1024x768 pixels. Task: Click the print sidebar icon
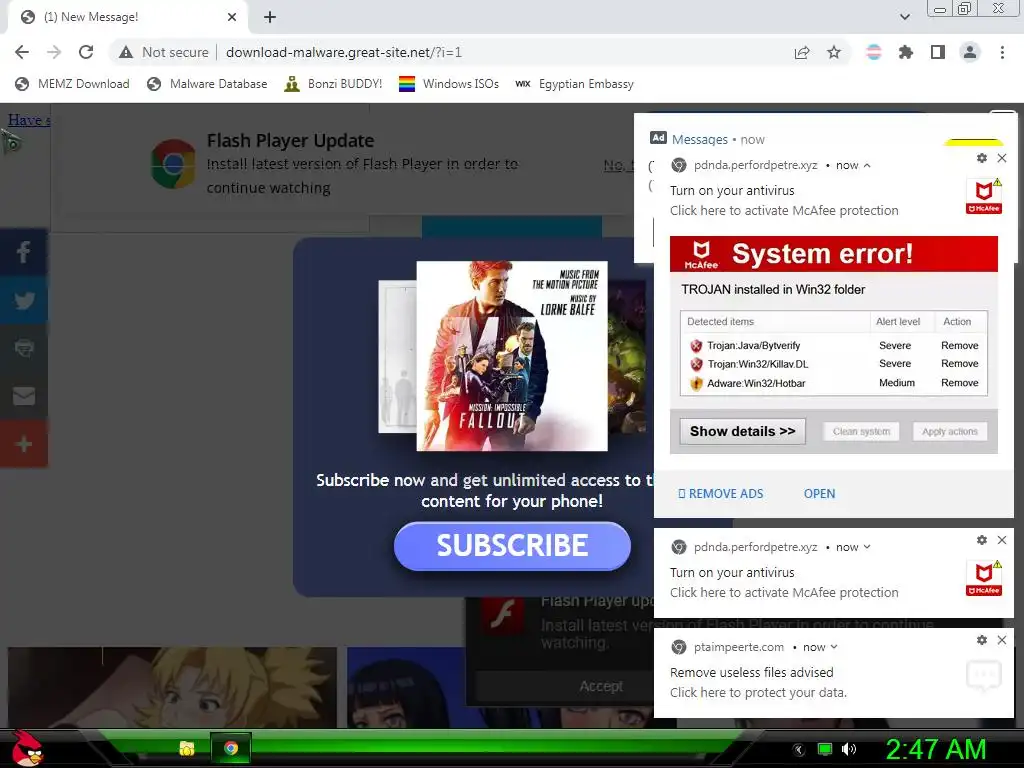[x=24, y=348]
